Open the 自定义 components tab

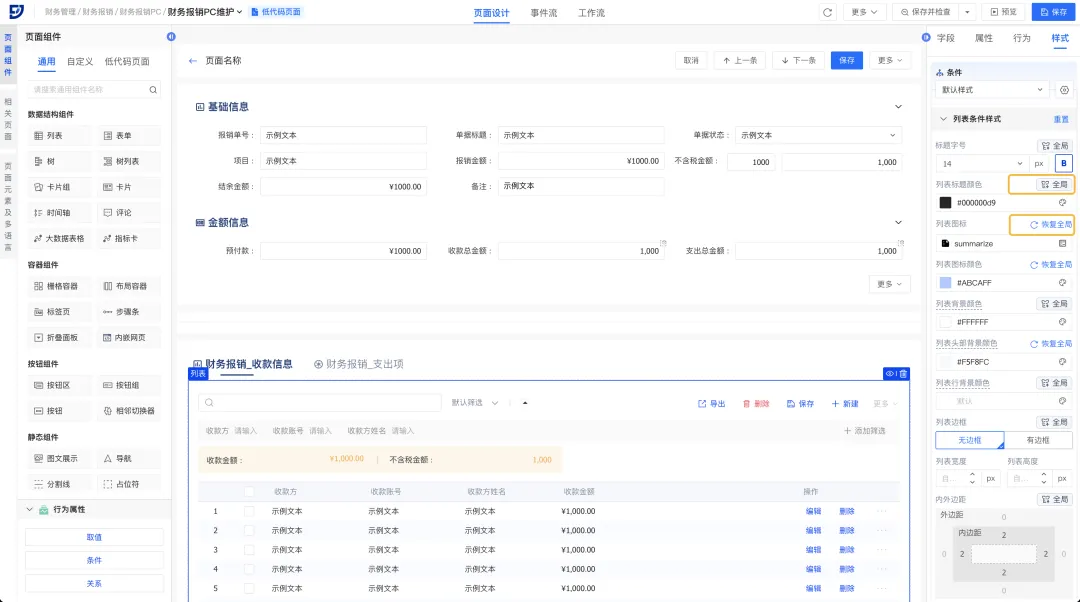point(80,61)
